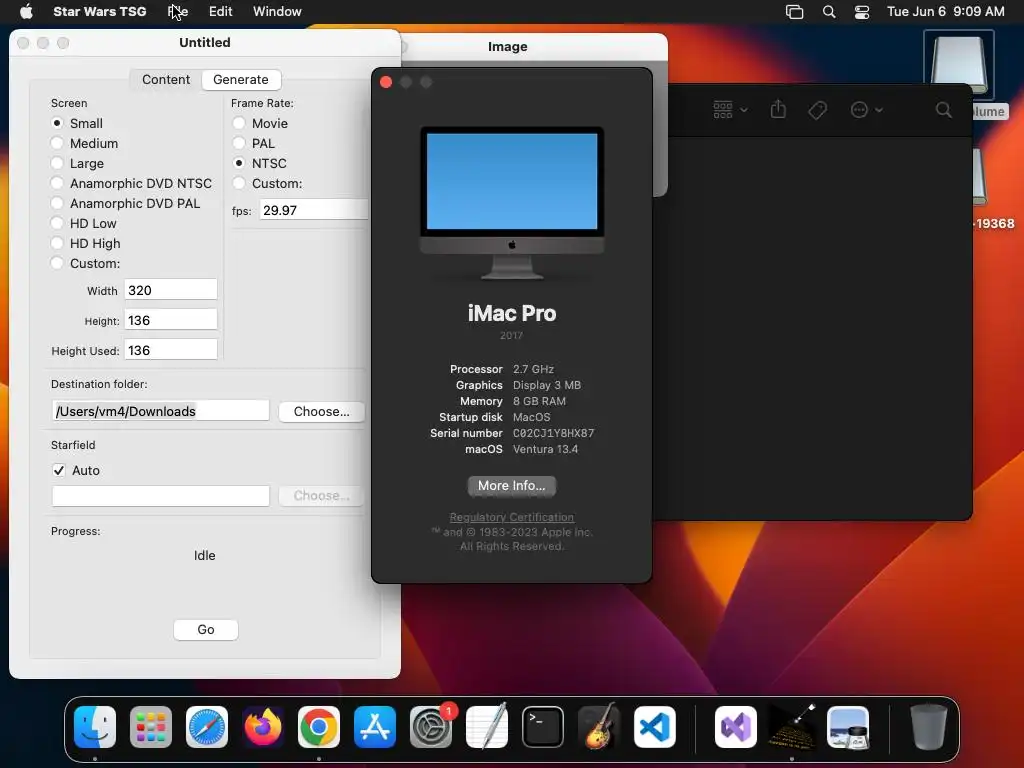1024x768 pixels.
Task: Open the Regulatory Certification link
Action: [511, 517]
